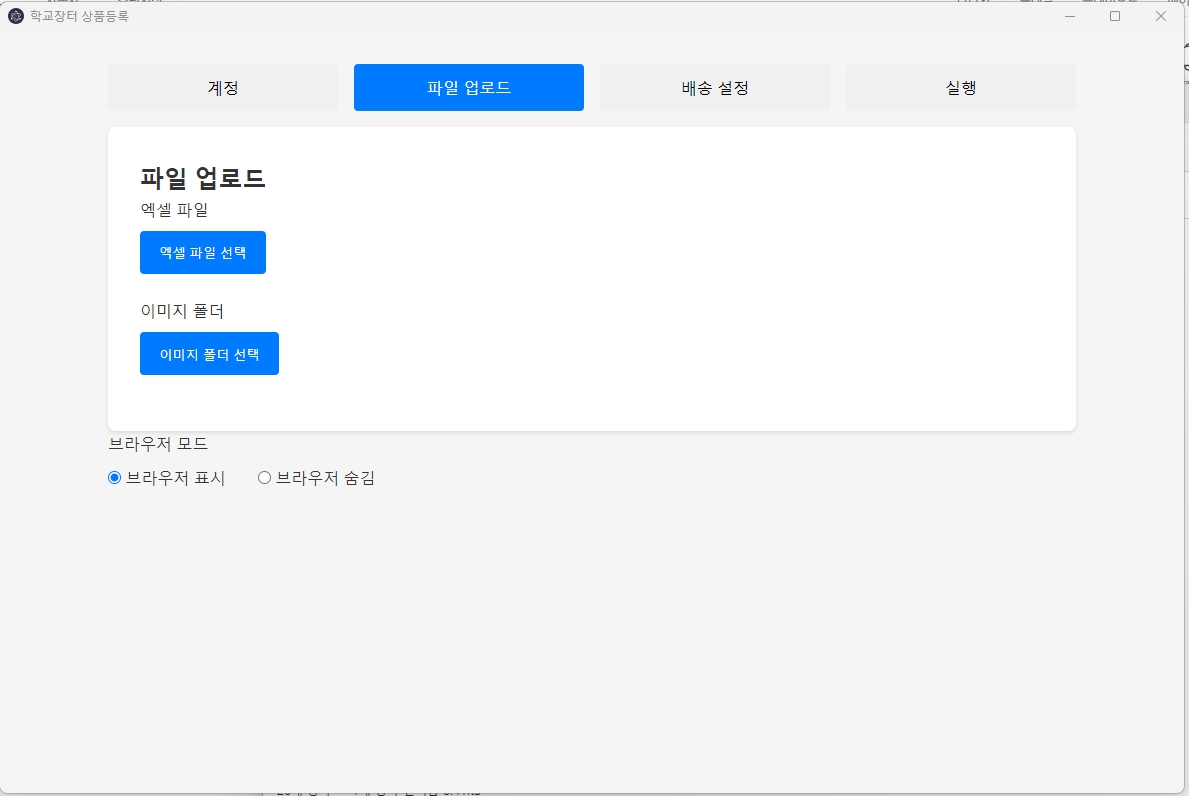Click the 학교장터 app icon in title bar
1189x796 pixels.
click(x=16, y=16)
